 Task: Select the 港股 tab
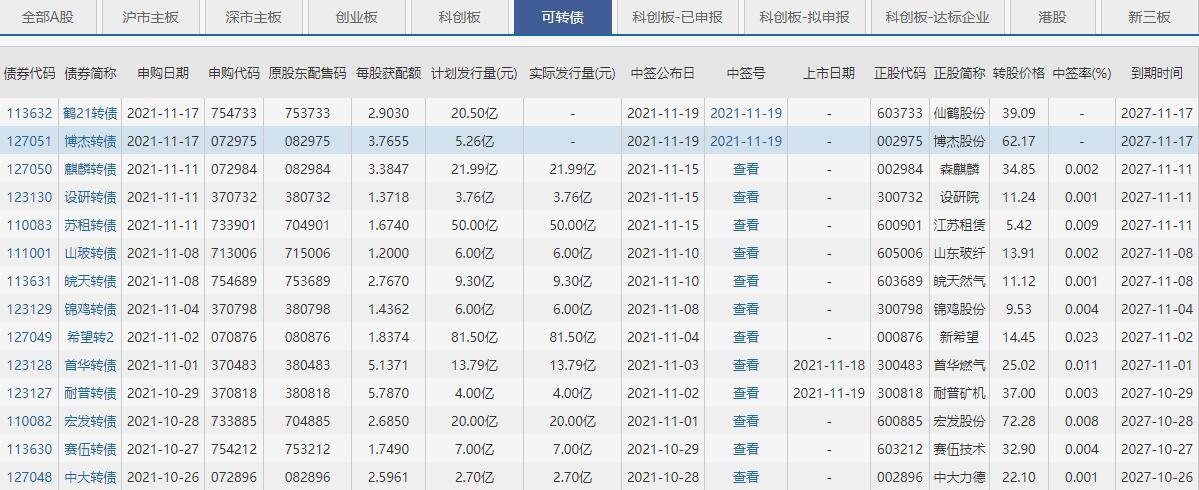(1053, 17)
